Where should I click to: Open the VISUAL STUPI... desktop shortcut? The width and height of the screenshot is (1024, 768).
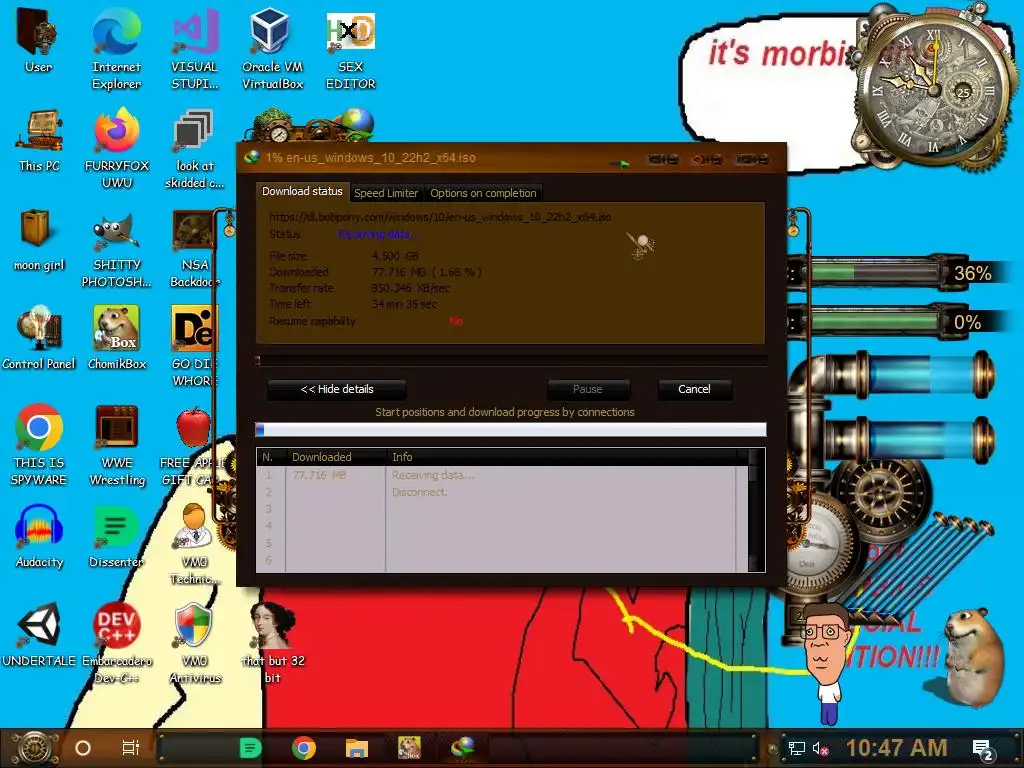click(195, 50)
